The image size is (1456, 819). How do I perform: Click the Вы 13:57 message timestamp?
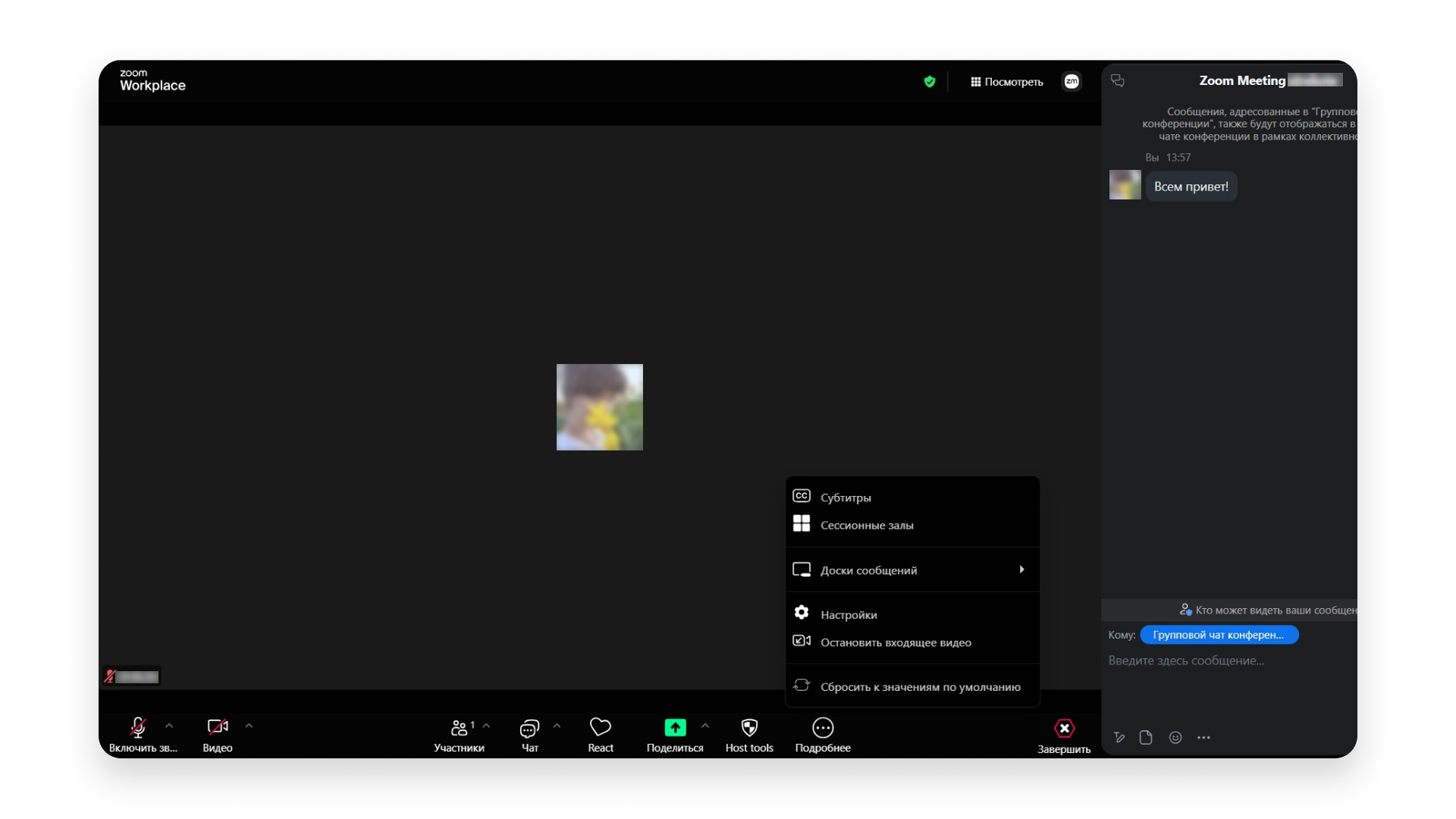(1168, 158)
